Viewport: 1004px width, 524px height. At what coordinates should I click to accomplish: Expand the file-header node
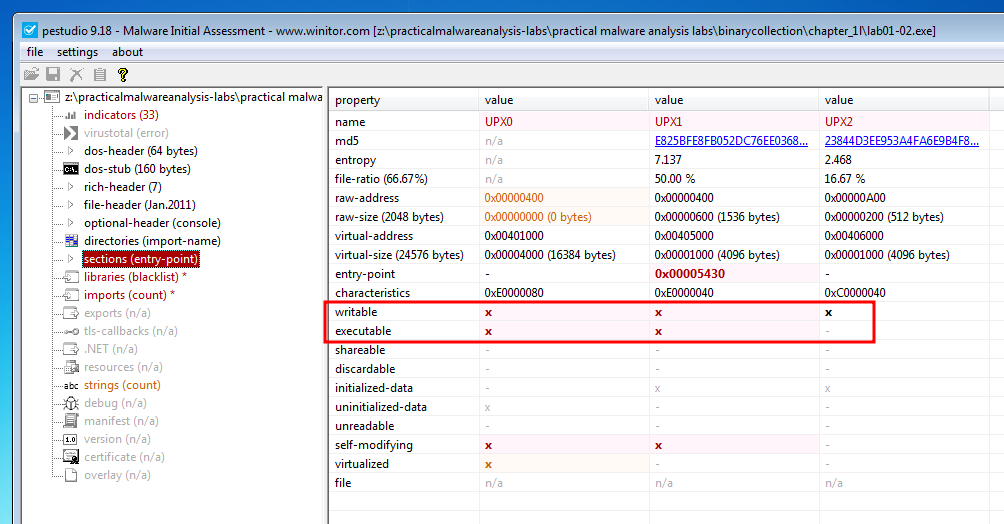70,205
